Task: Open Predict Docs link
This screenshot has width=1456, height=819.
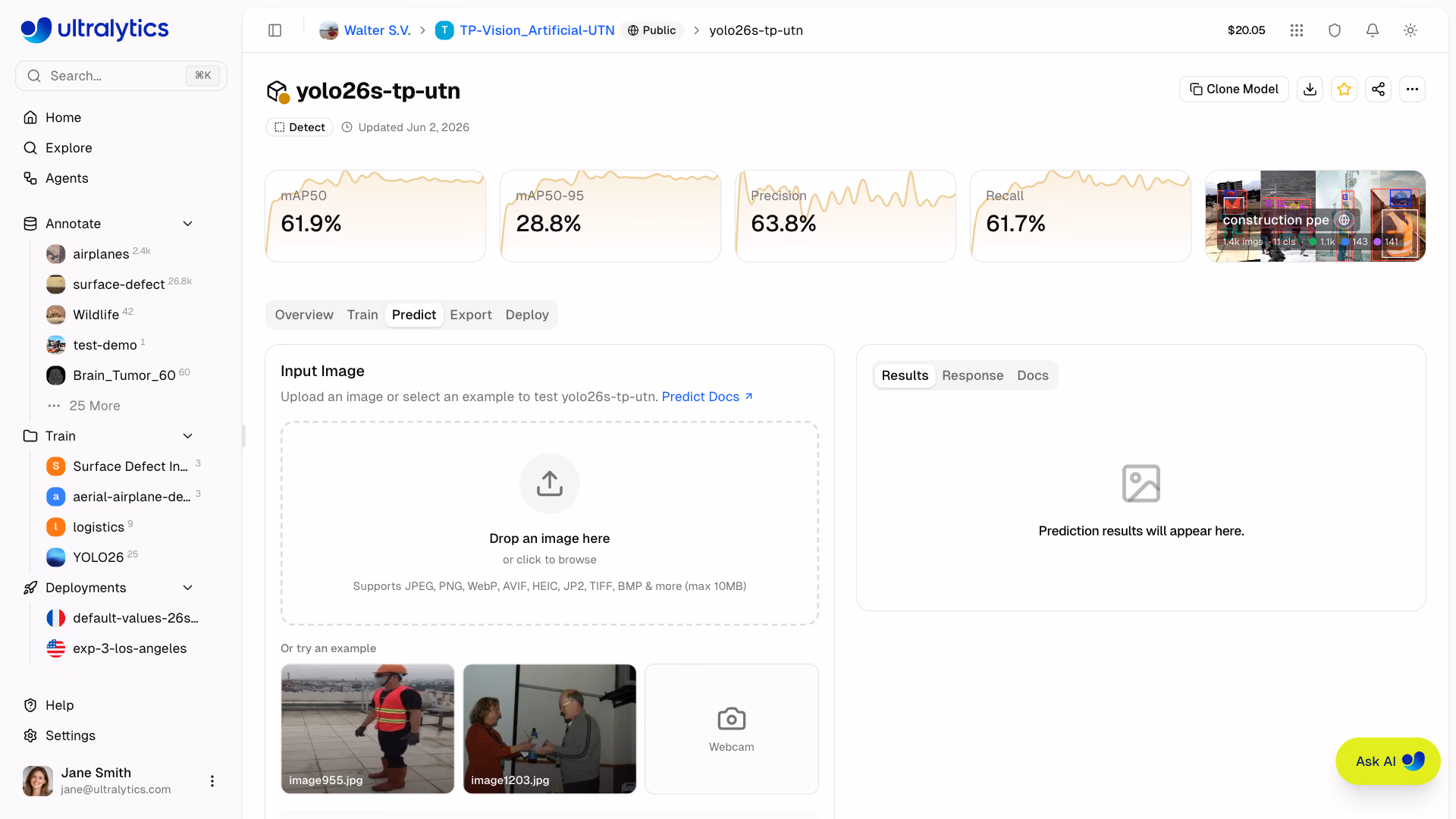Action: [x=708, y=397]
